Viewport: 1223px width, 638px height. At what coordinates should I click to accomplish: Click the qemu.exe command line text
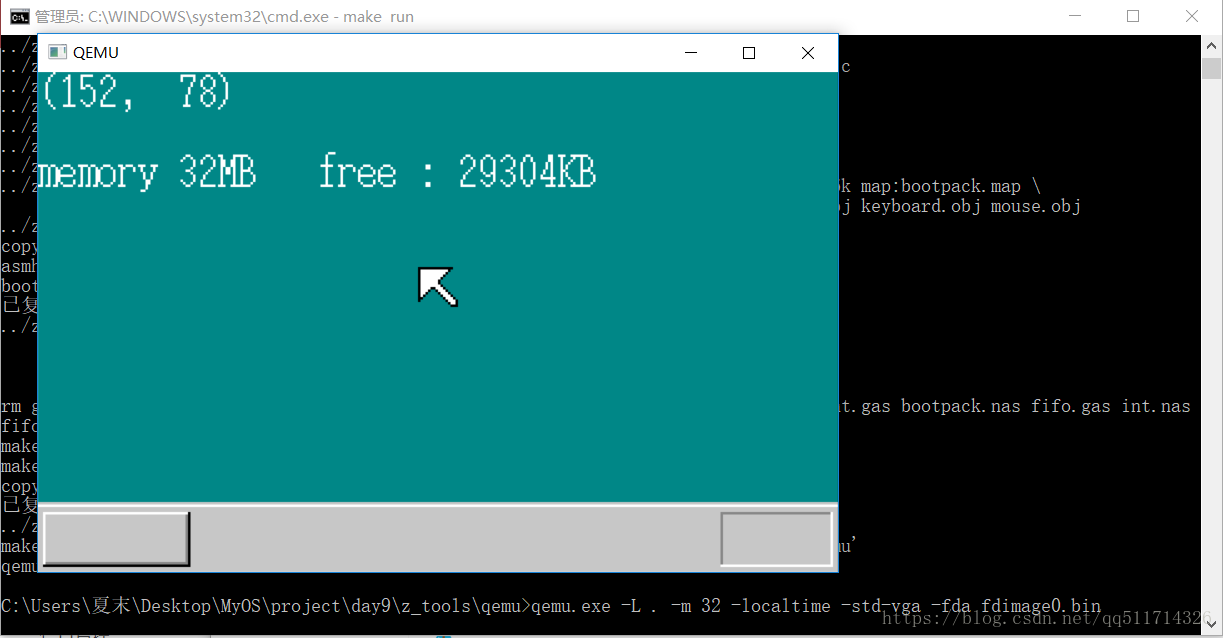(816, 606)
